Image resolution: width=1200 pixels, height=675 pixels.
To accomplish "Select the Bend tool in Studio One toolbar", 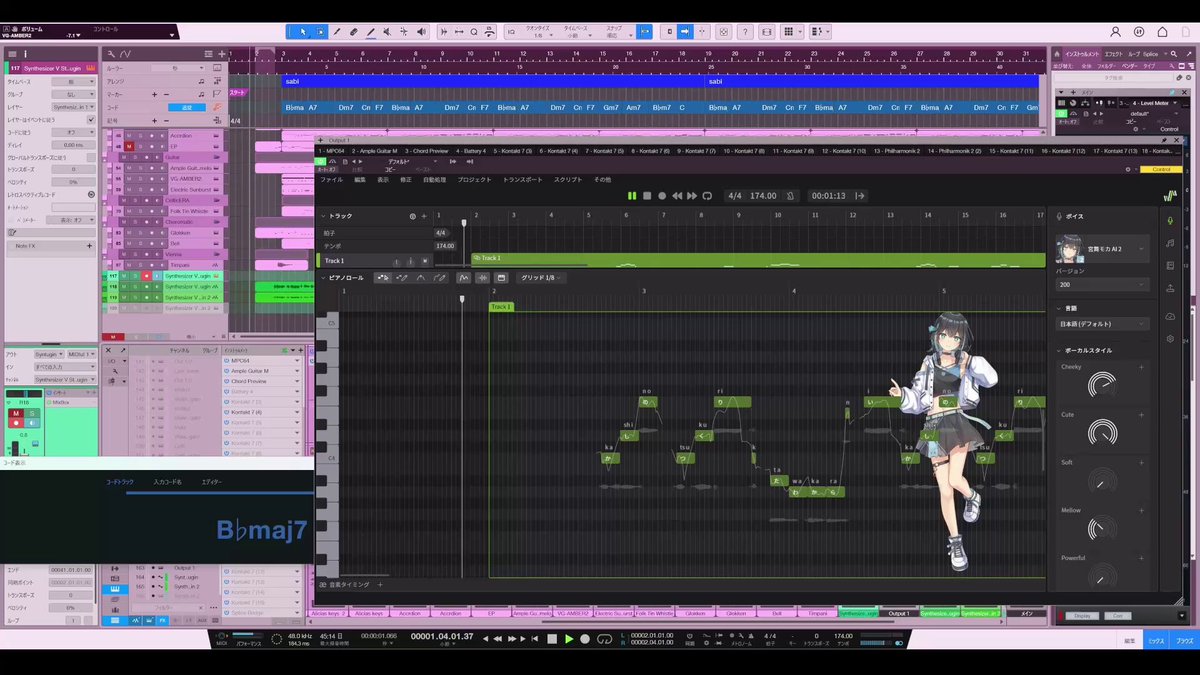I will tap(403, 32).
